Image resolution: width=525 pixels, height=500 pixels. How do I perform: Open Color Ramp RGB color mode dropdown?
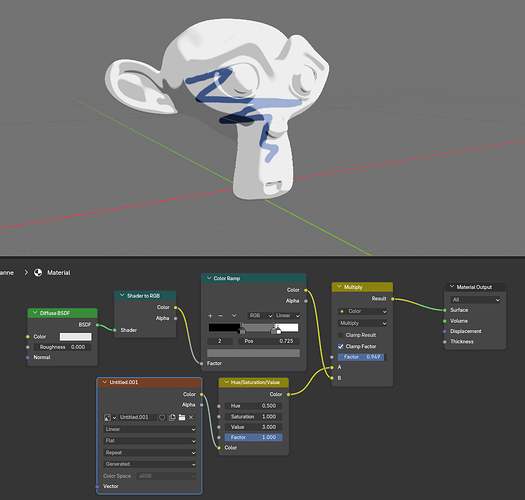tap(260, 316)
